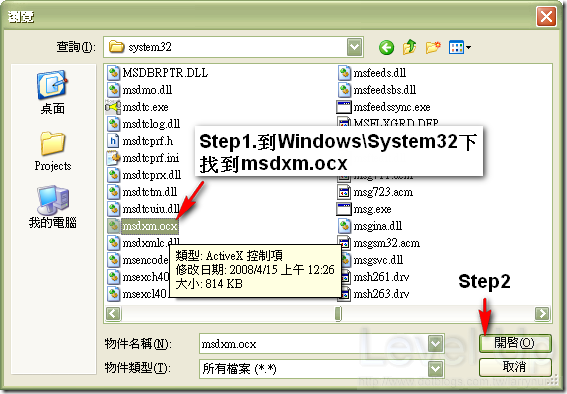Go back with the green arrow icon

pyautogui.click(x=386, y=47)
